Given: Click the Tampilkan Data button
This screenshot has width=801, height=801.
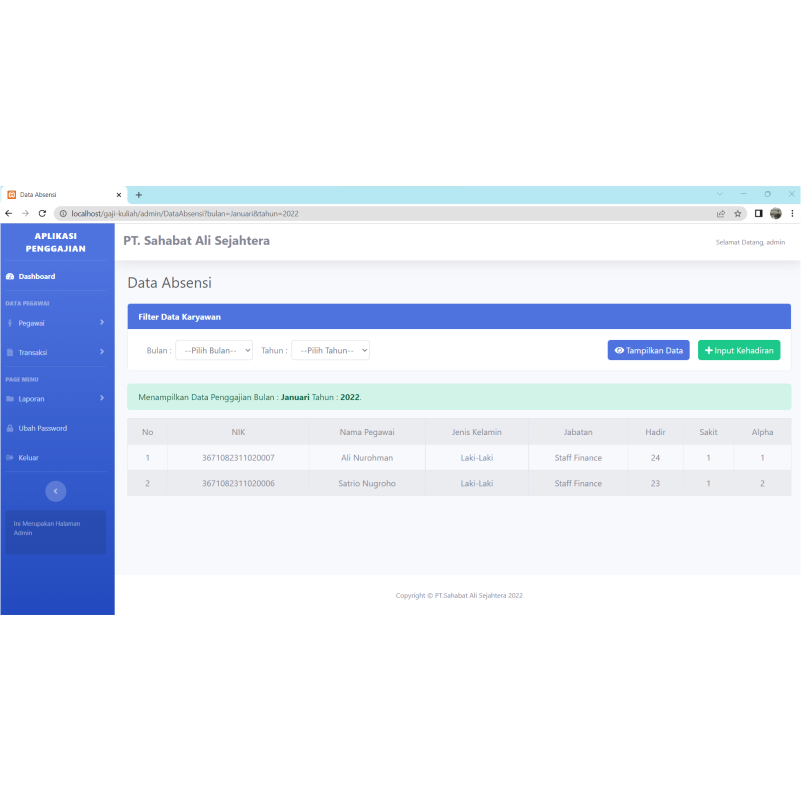Looking at the screenshot, I should tap(648, 350).
